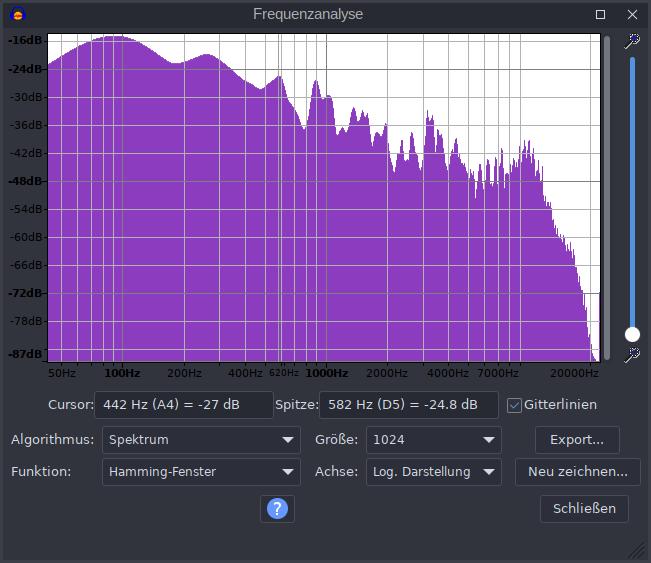Viewport: 651px width, 563px height.
Task: Click the 2000Hz frequency axis label
Action: pyautogui.click(x=387, y=373)
